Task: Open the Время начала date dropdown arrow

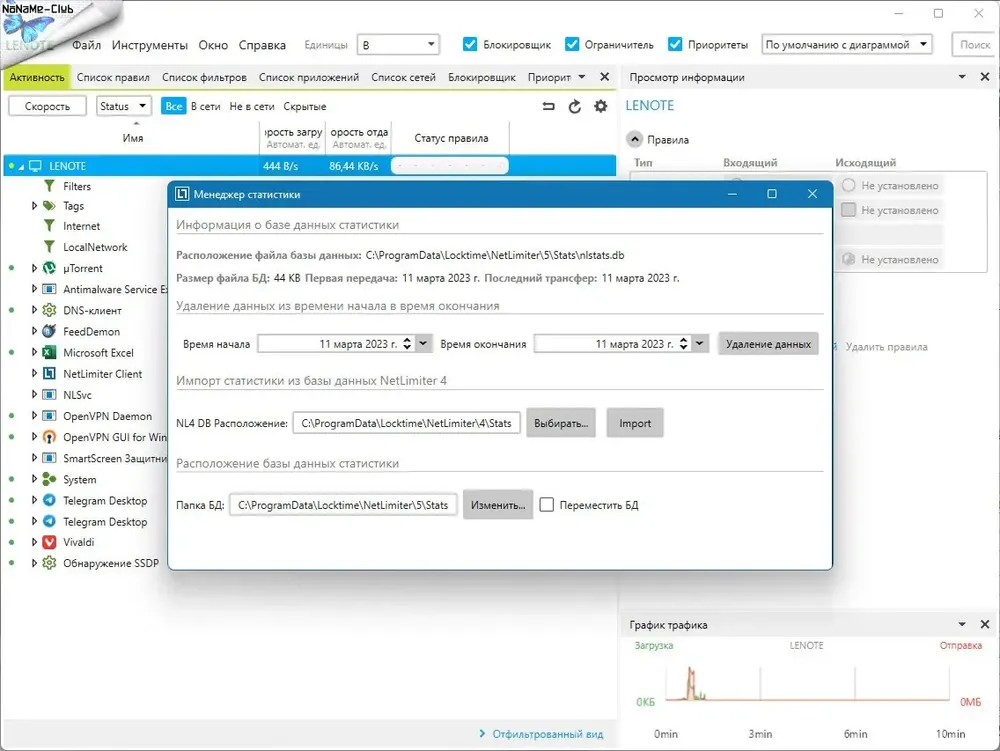Action: (423, 344)
